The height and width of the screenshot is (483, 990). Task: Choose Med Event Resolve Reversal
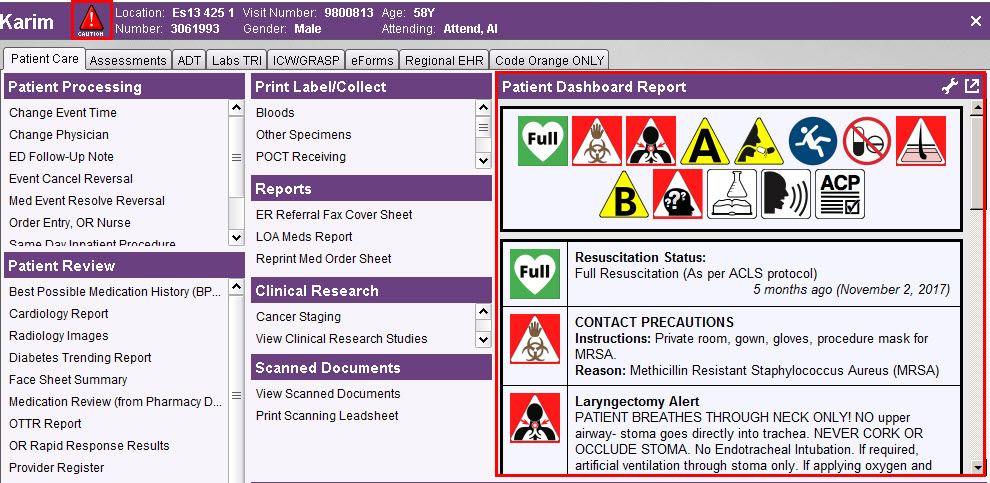[x=86, y=201]
